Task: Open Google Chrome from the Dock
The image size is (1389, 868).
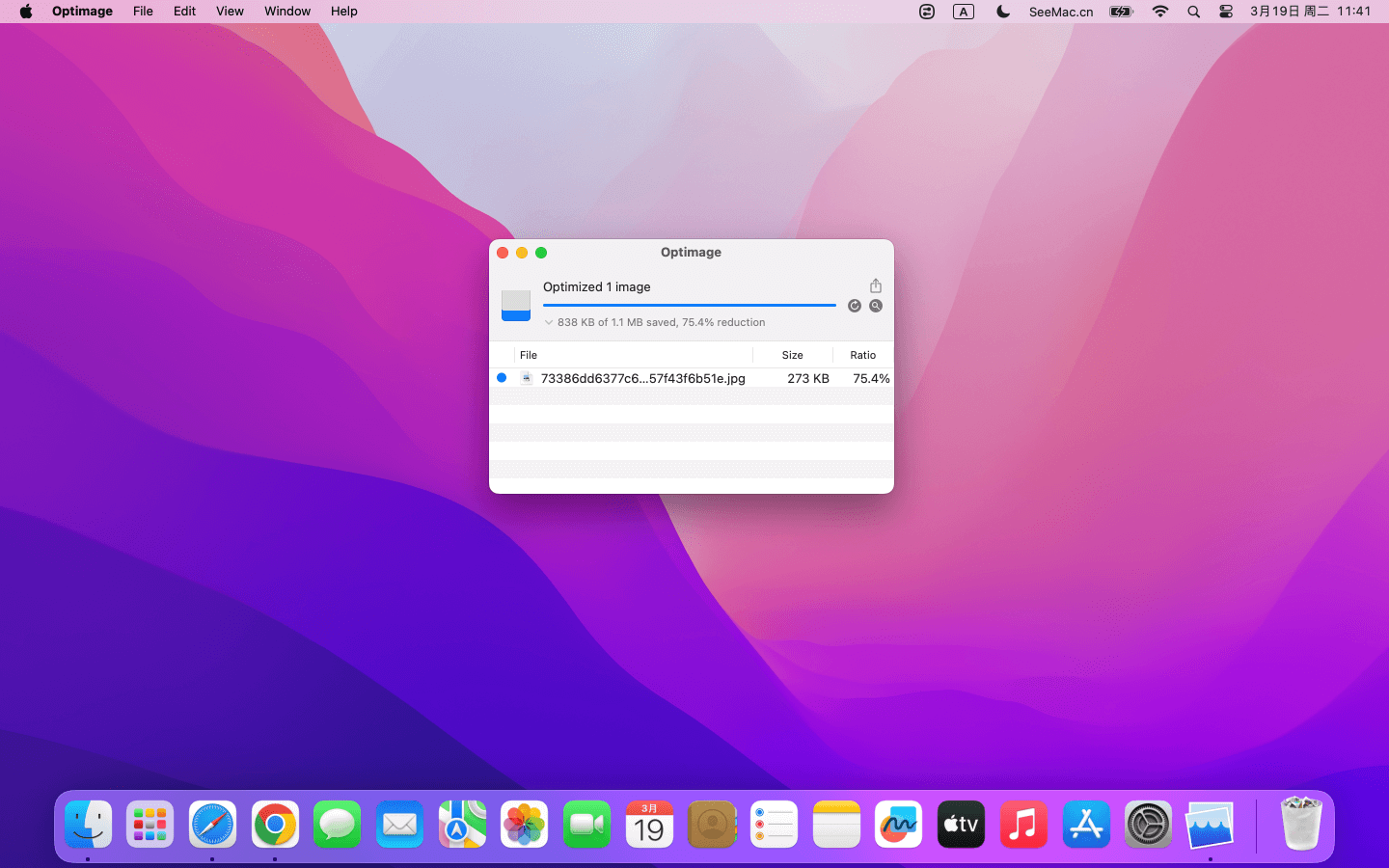Action: pyautogui.click(x=275, y=825)
